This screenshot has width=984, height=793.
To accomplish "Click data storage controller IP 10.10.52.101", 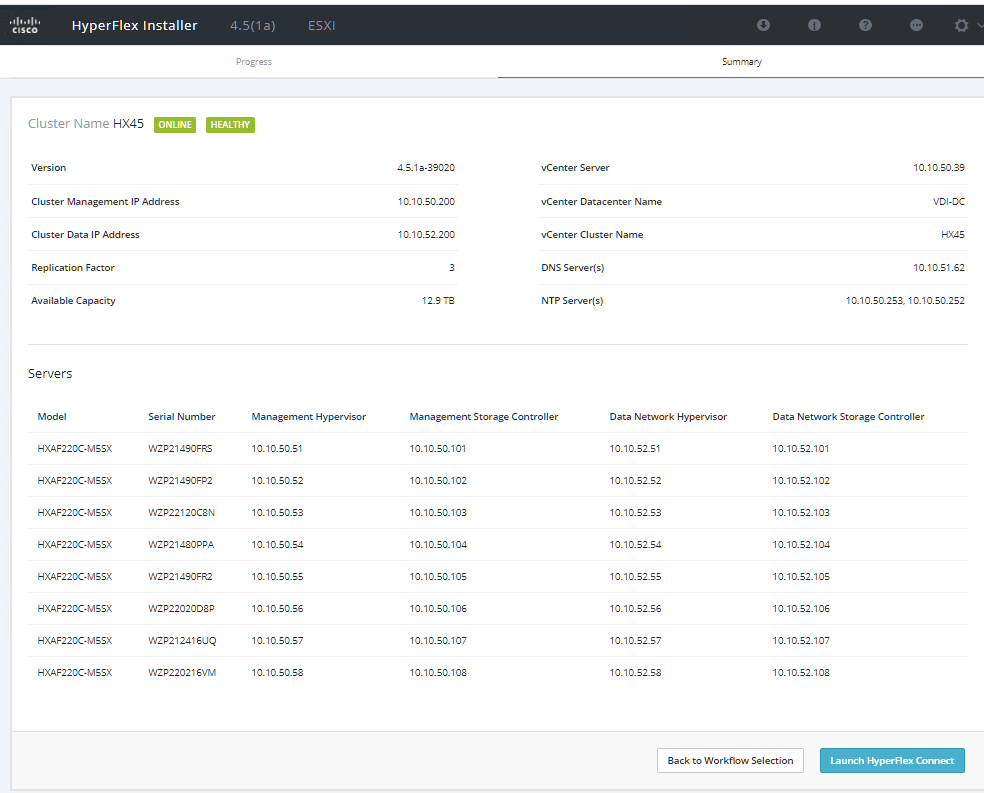I will [x=801, y=449].
